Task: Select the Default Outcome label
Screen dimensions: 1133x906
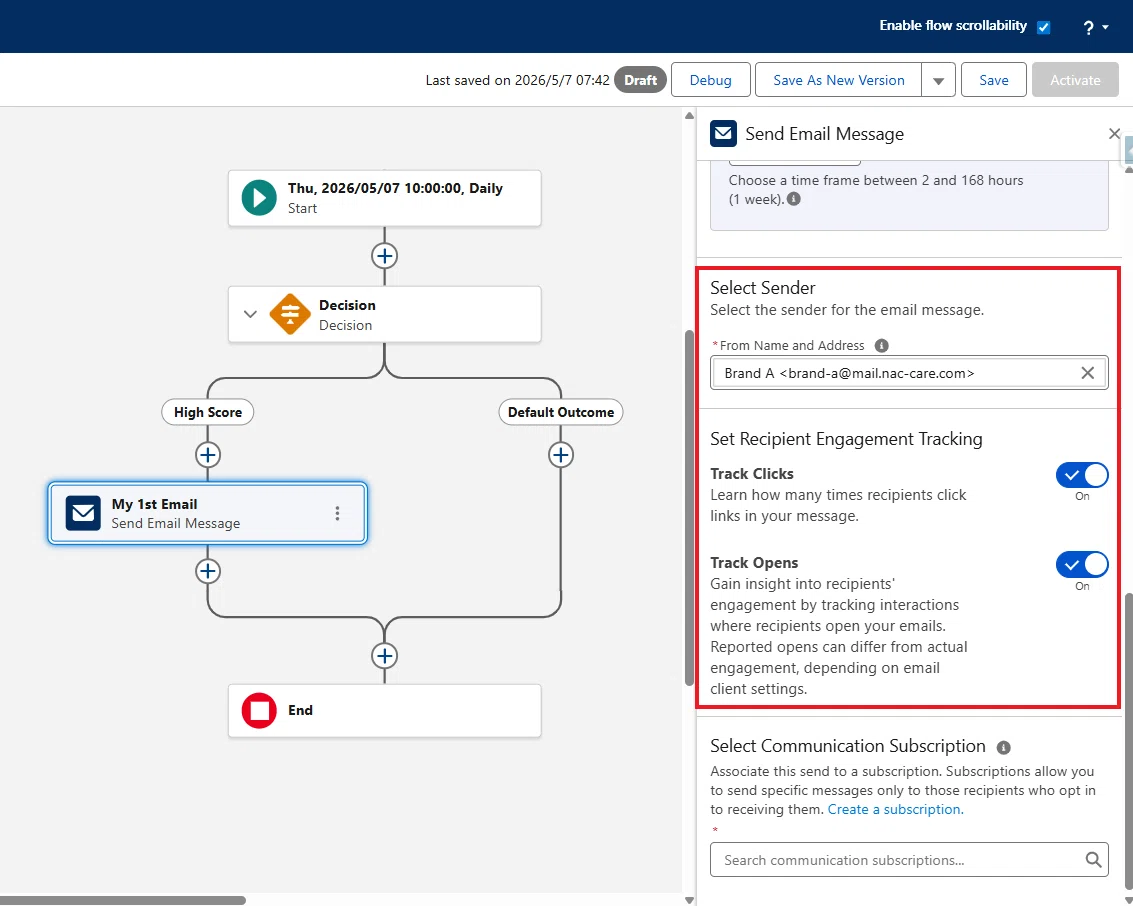Action: click(561, 412)
